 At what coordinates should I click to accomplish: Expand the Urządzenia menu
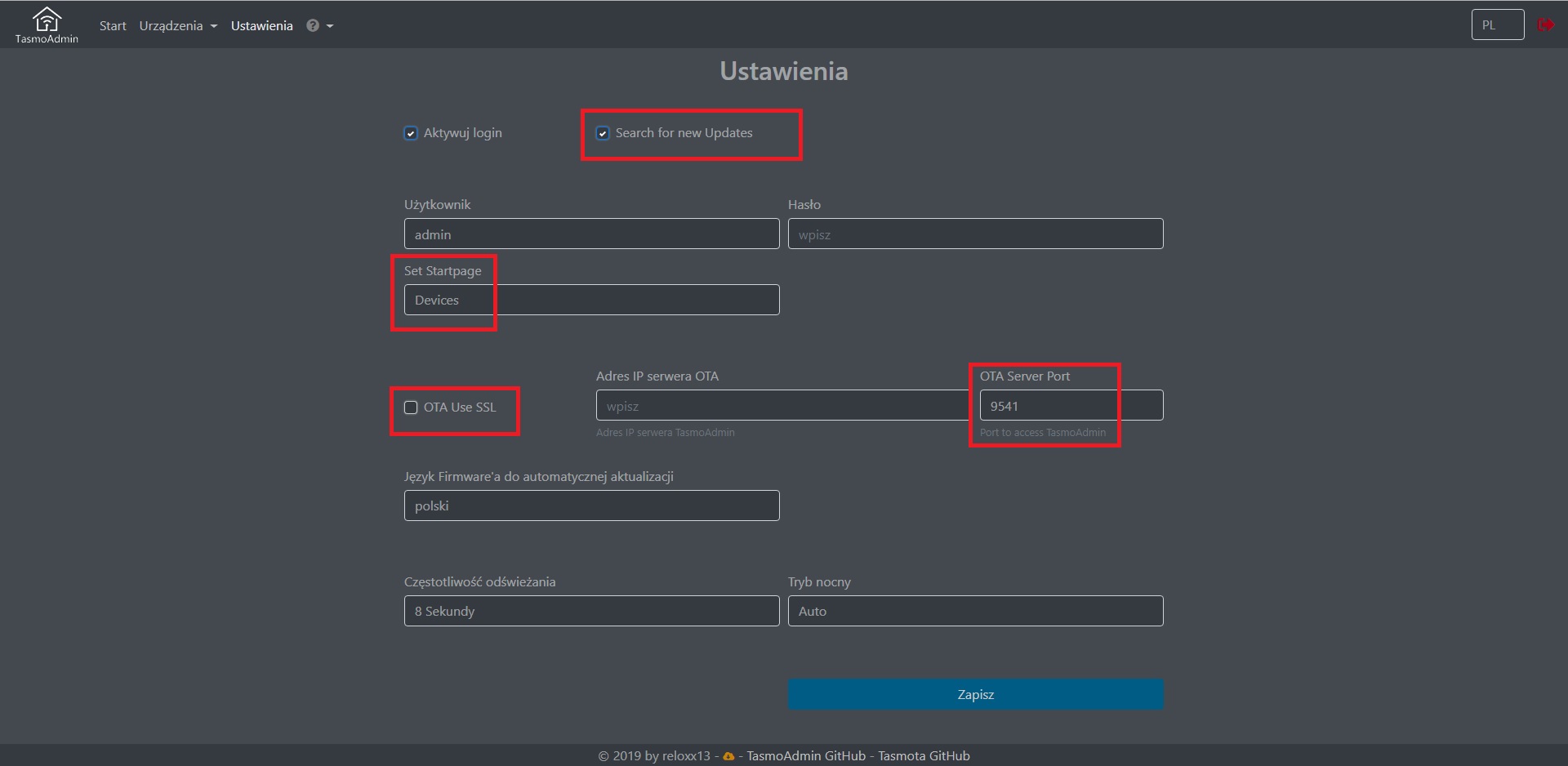(178, 25)
